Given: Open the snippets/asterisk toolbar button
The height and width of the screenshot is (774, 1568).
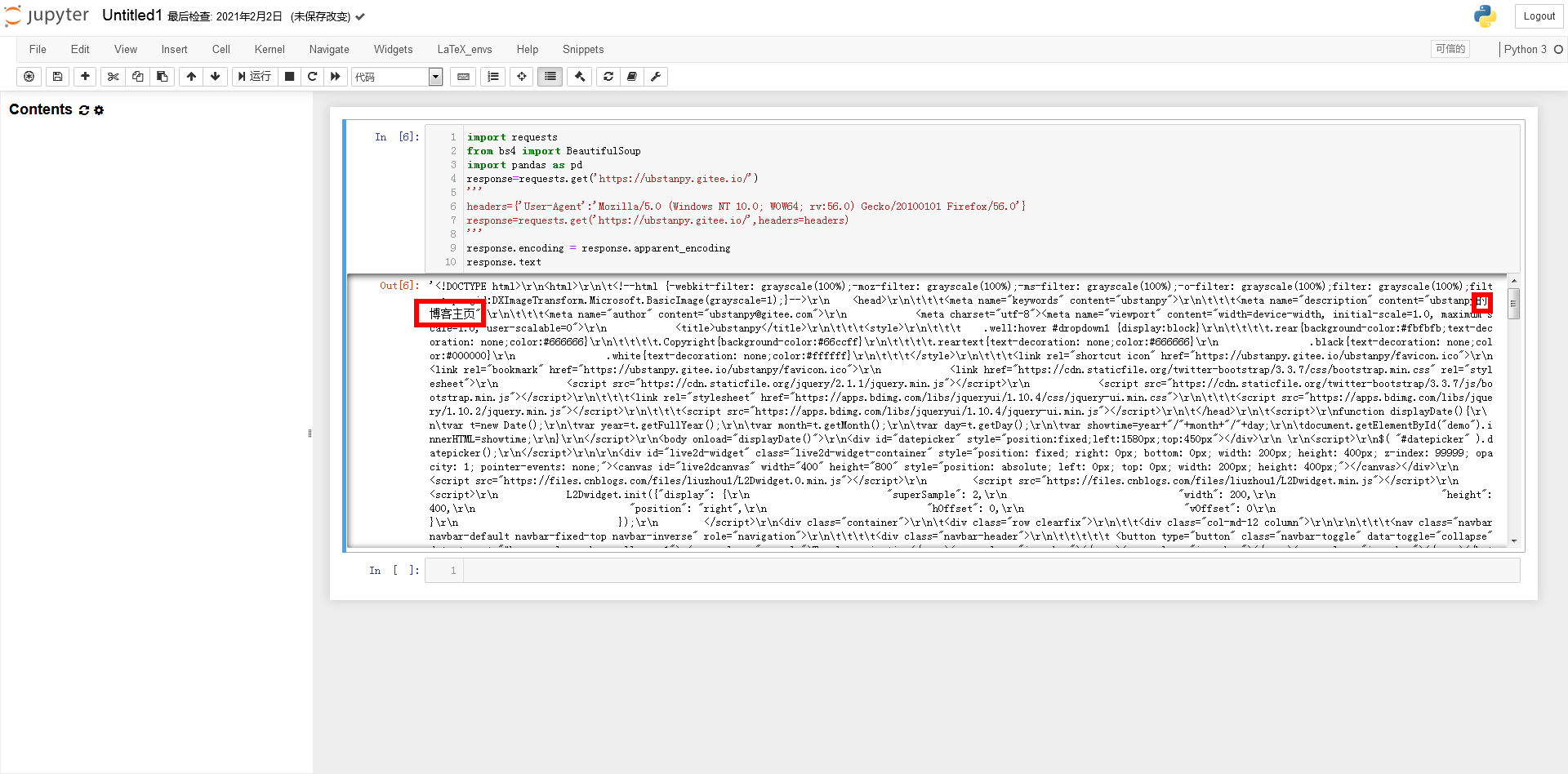Looking at the screenshot, I should coord(29,77).
